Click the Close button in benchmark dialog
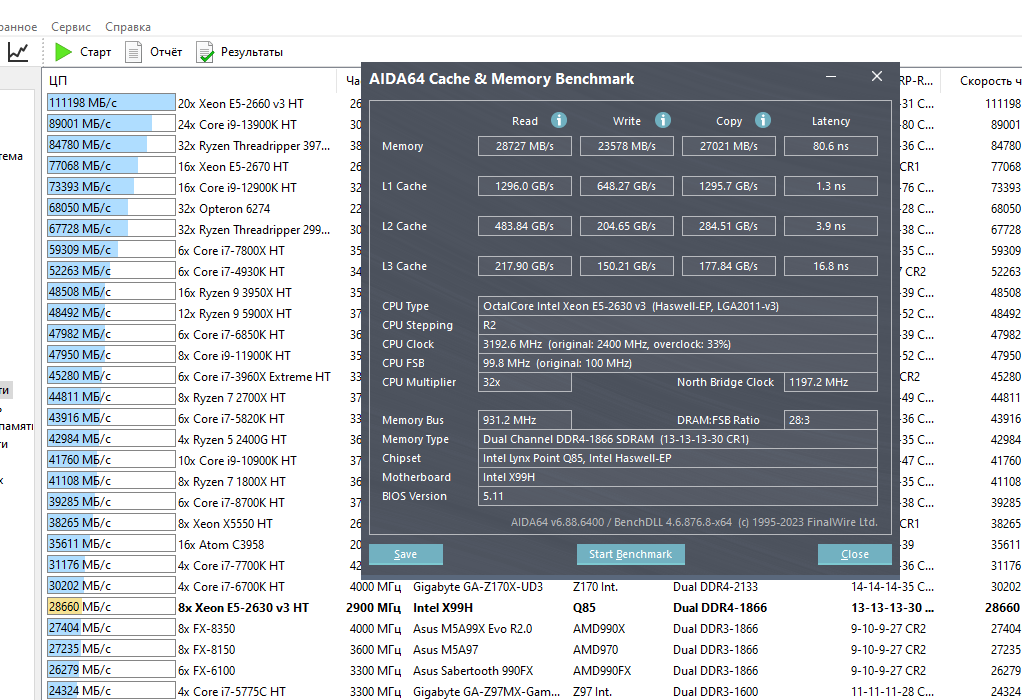 [854, 554]
